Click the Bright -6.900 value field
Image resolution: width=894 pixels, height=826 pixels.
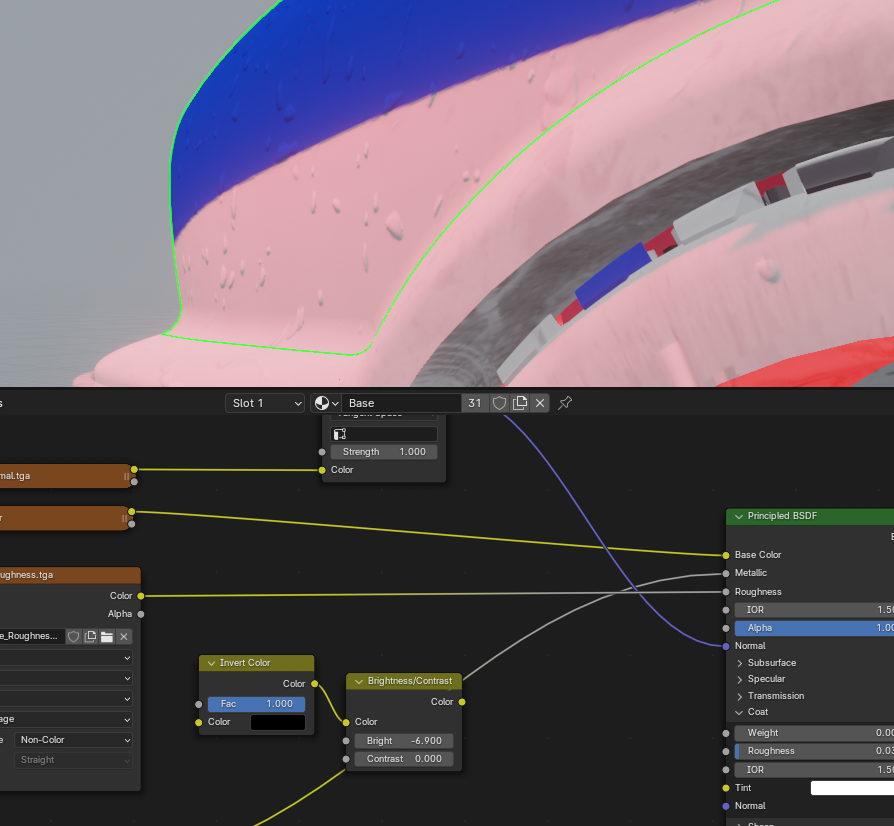click(404, 740)
